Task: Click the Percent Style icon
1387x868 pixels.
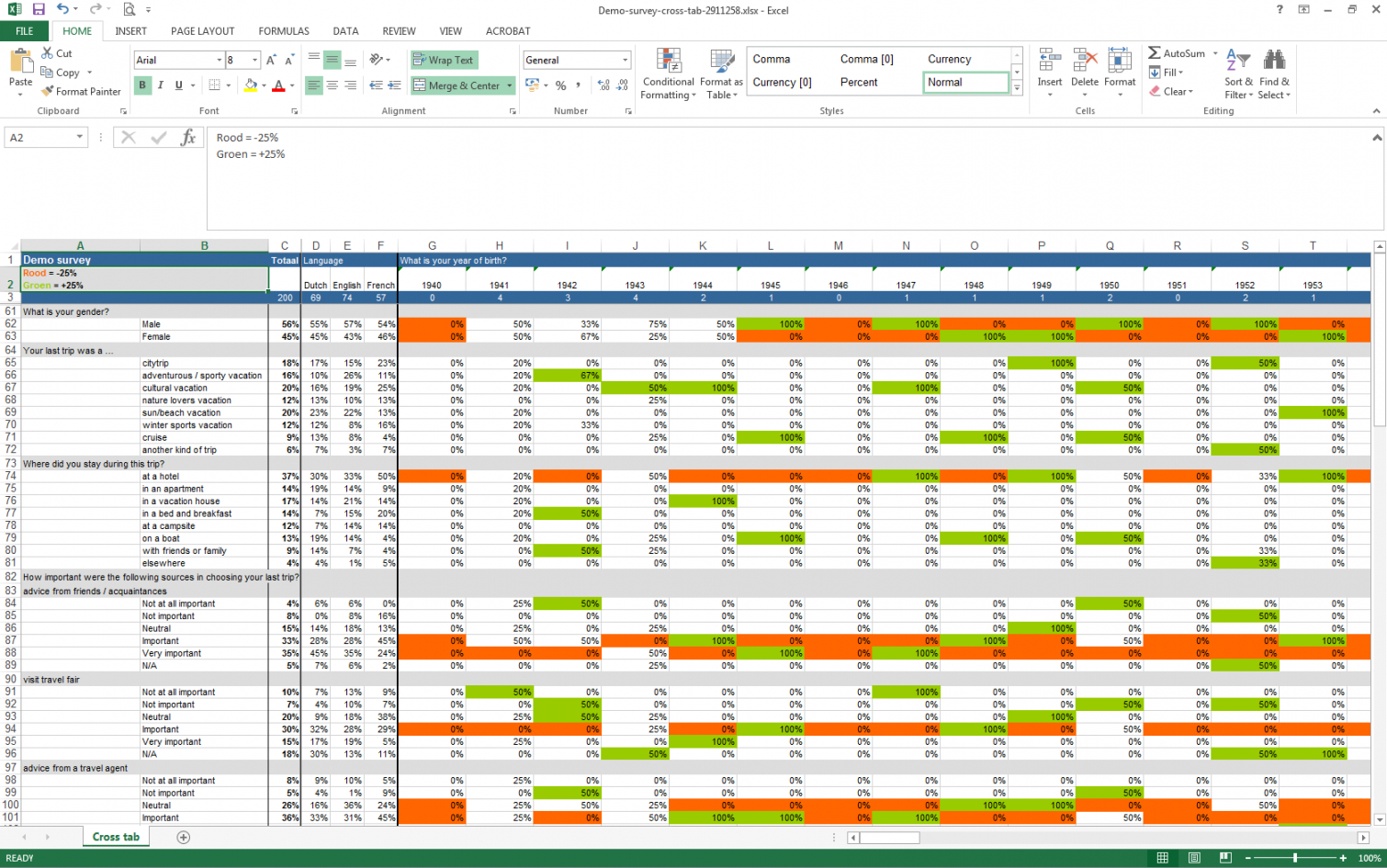Action: pyautogui.click(x=560, y=85)
